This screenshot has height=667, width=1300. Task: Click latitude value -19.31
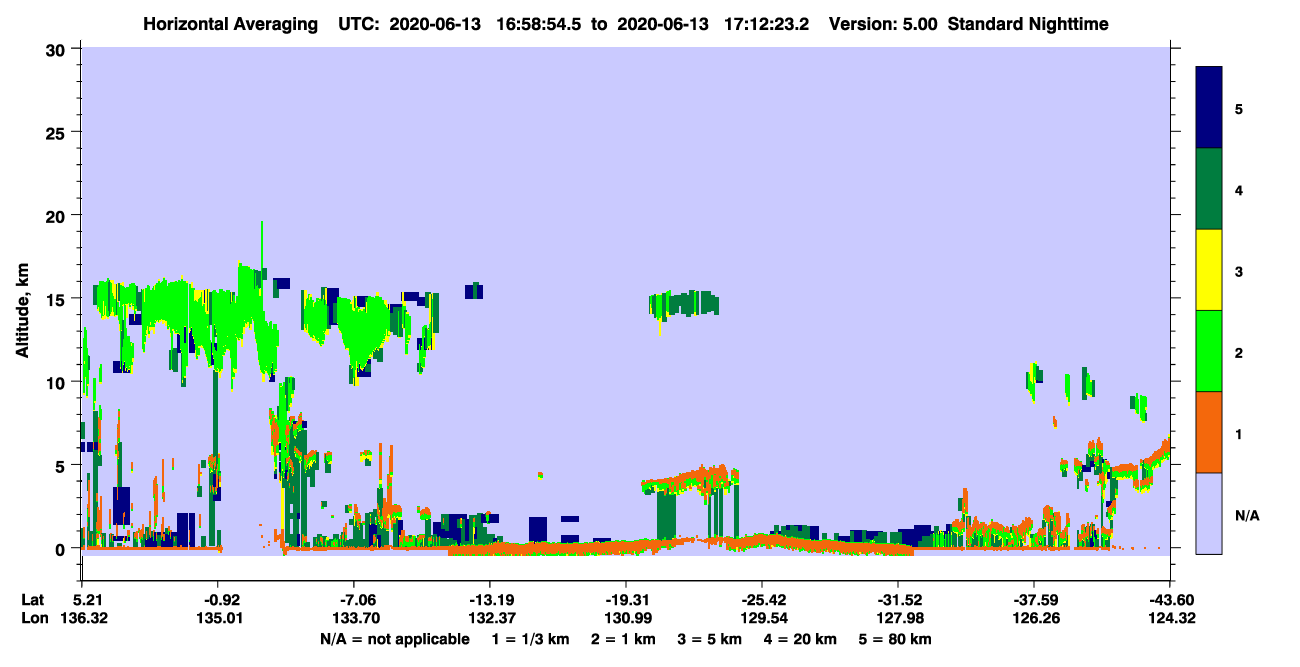tap(625, 599)
